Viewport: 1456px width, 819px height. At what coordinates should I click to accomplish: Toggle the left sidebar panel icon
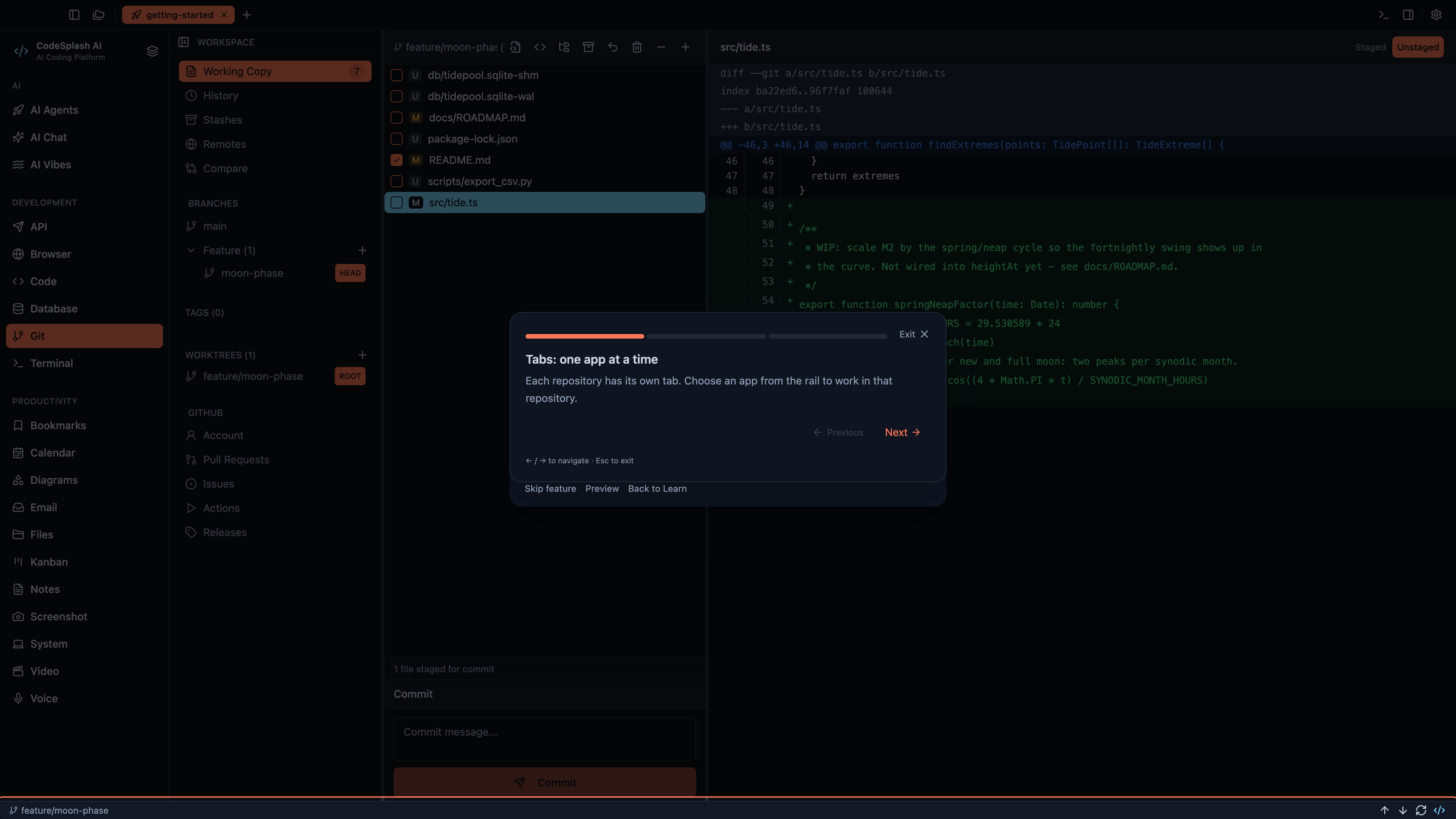pos(74,15)
